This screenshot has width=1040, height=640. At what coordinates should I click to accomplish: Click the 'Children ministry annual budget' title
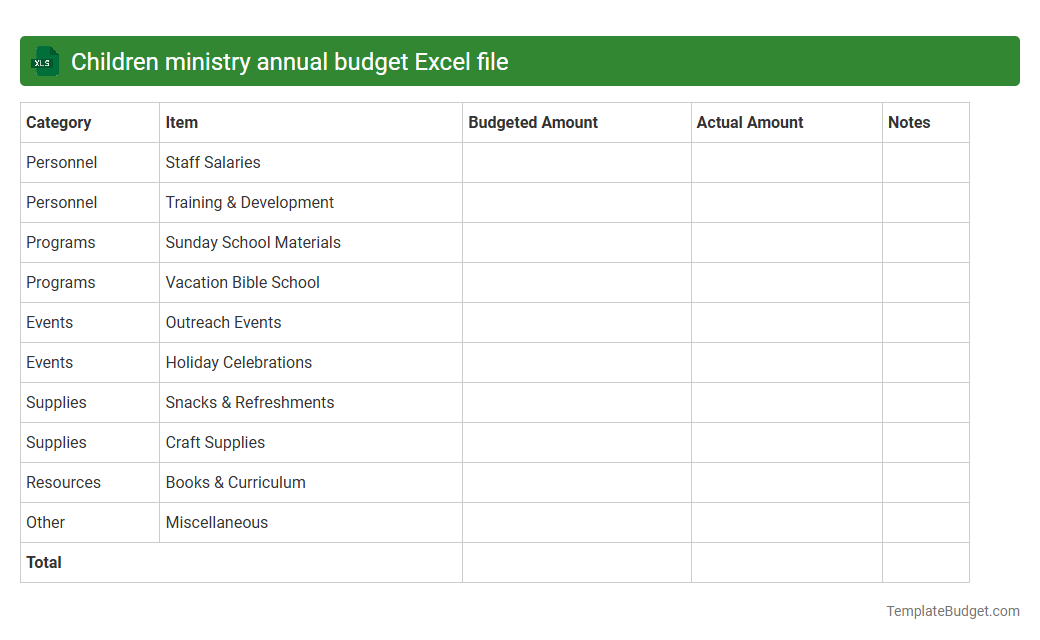point(290,61)
